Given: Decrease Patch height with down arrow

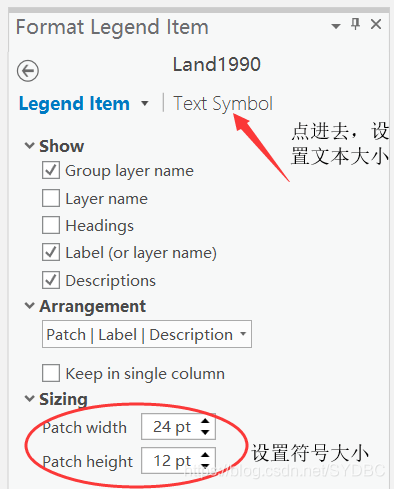Looking at the screenshot, I should (x=205, y=466).
